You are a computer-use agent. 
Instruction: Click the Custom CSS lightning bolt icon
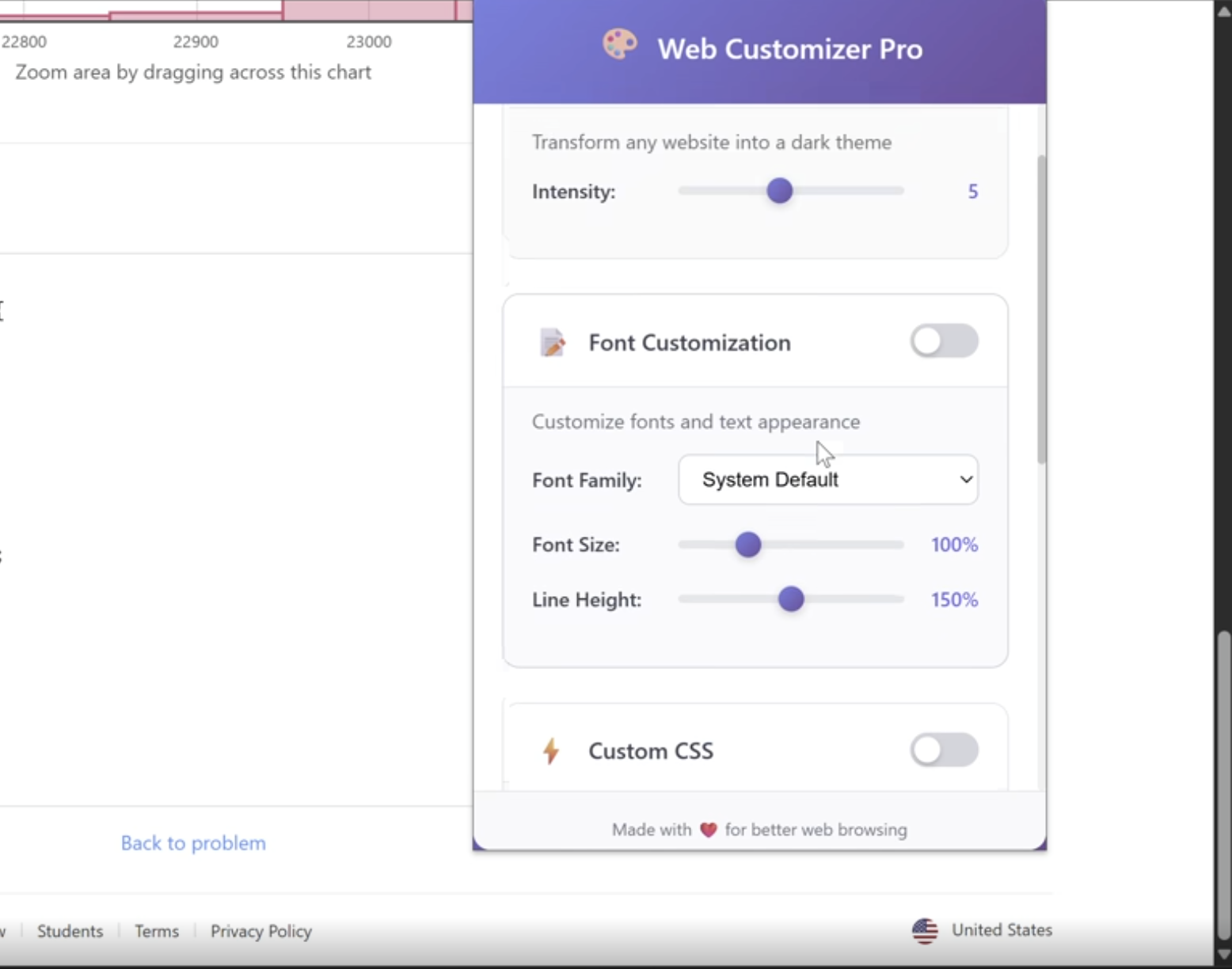pyautogui.click(x=551, y=750)
